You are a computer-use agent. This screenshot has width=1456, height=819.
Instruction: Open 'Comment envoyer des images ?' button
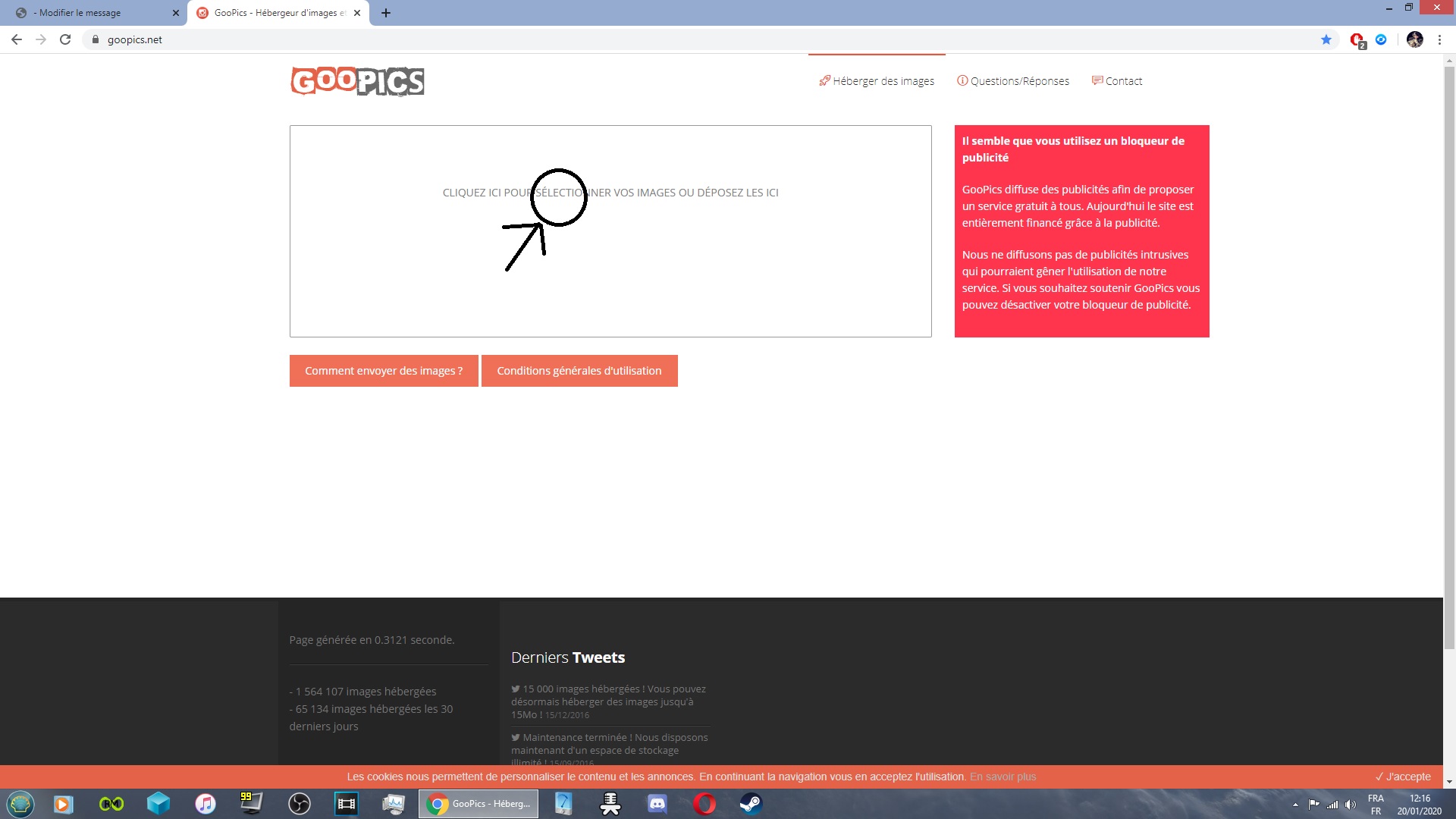[384, 371]
